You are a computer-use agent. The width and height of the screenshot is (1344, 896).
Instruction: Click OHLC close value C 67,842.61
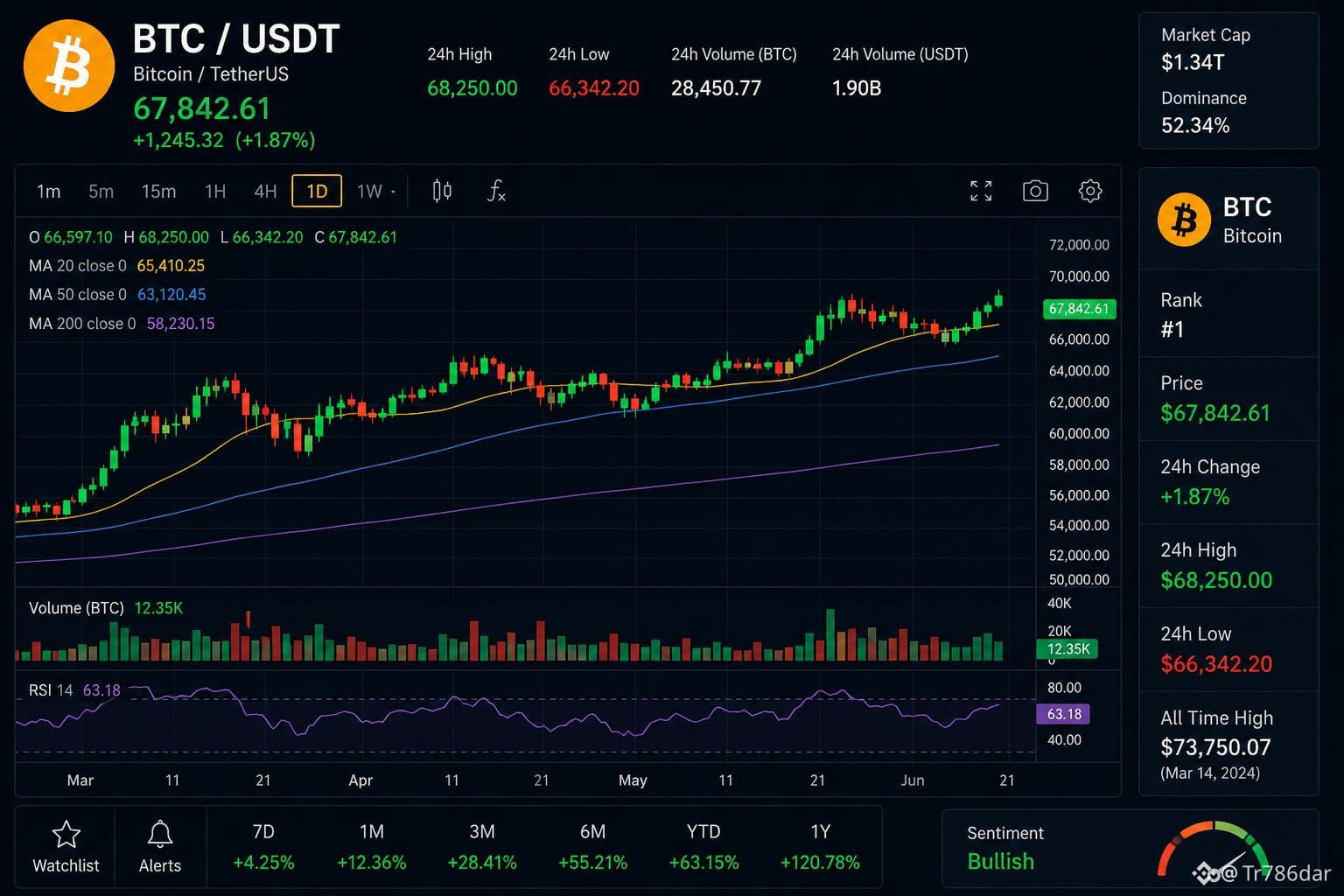point(355,237)
